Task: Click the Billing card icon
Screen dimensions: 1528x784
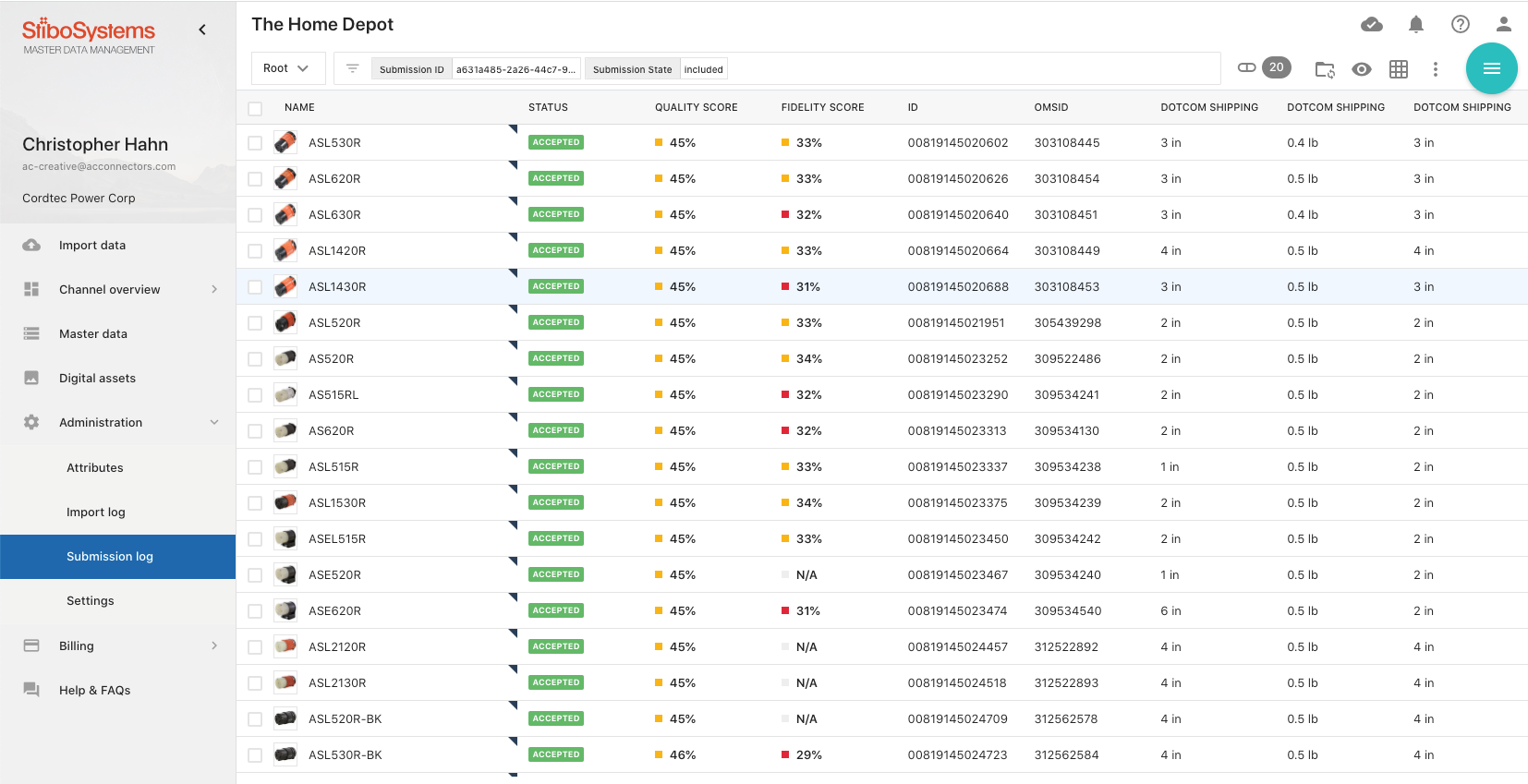Action: pos(31,645)
